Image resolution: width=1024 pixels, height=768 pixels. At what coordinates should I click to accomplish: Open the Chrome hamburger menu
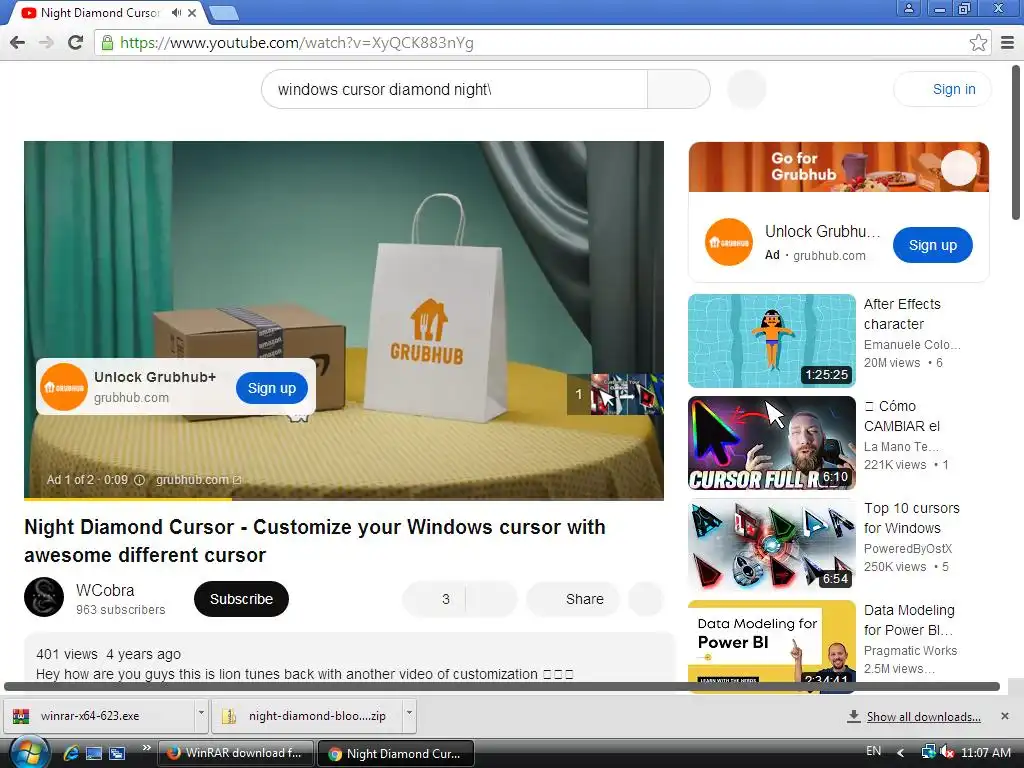pyautogui.click(x=1008, y=43)
